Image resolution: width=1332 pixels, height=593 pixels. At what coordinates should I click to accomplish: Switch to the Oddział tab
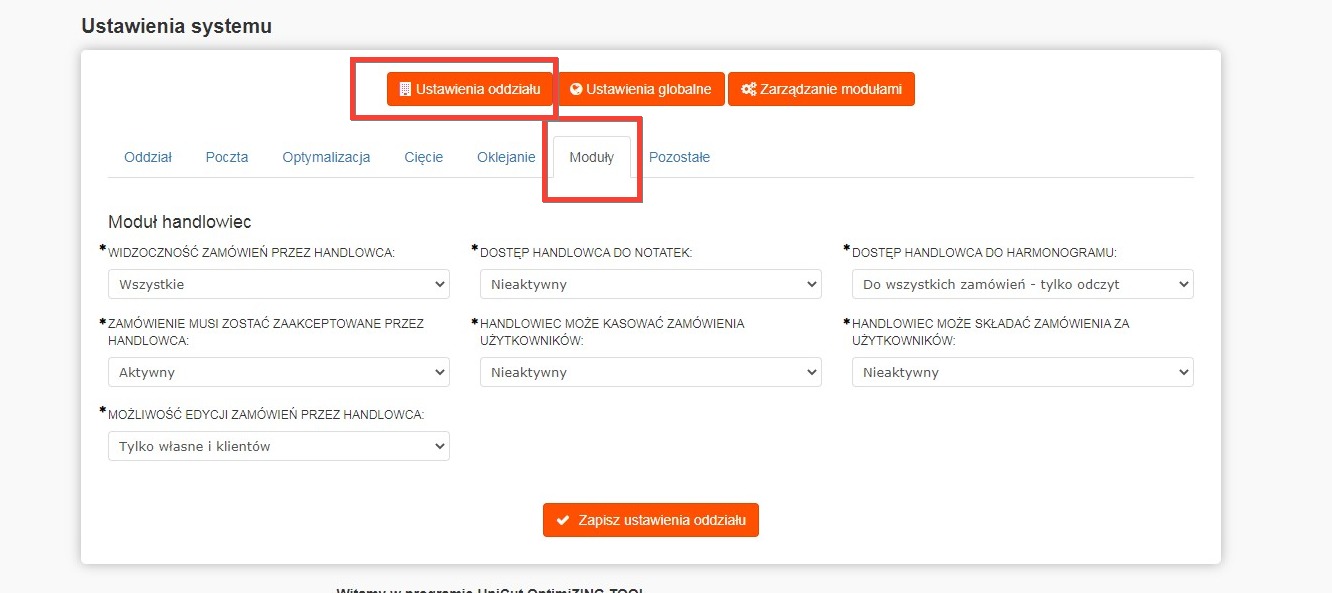[x=148, y=157]
